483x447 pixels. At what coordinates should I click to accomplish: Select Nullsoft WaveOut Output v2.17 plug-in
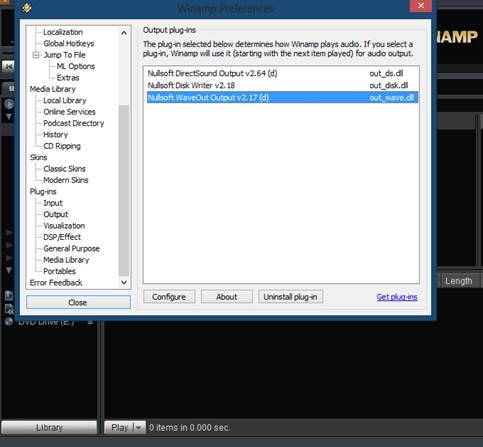(282, 97)
